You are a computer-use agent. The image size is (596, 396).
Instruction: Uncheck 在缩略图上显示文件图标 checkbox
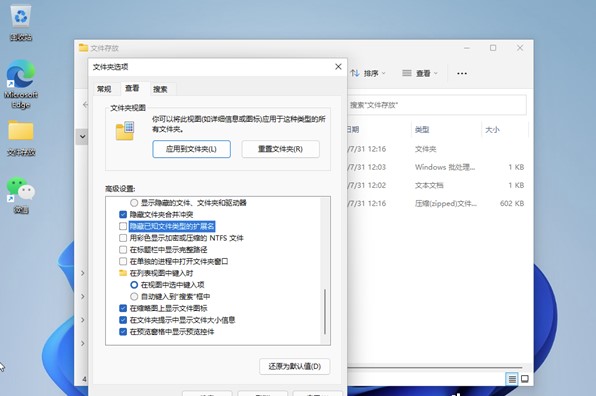point(123,308)
